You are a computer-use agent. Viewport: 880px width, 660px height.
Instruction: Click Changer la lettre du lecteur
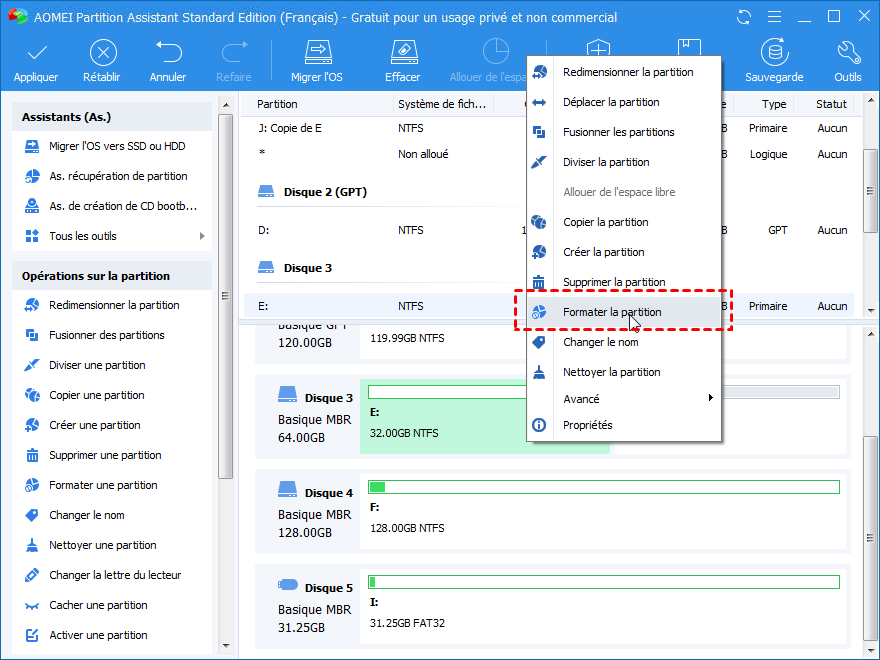pyautogui.click(x=115, y=575)
